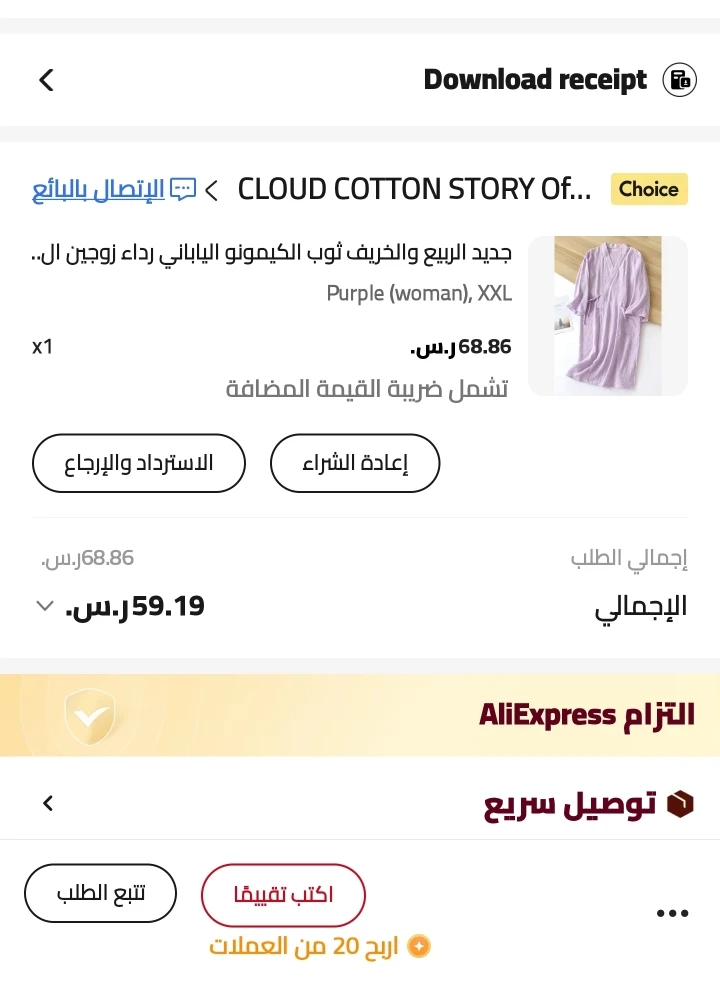The image size is (720, 989).
Task: Expand the توصيل سريع delivery section
Action: click(48, 803)
